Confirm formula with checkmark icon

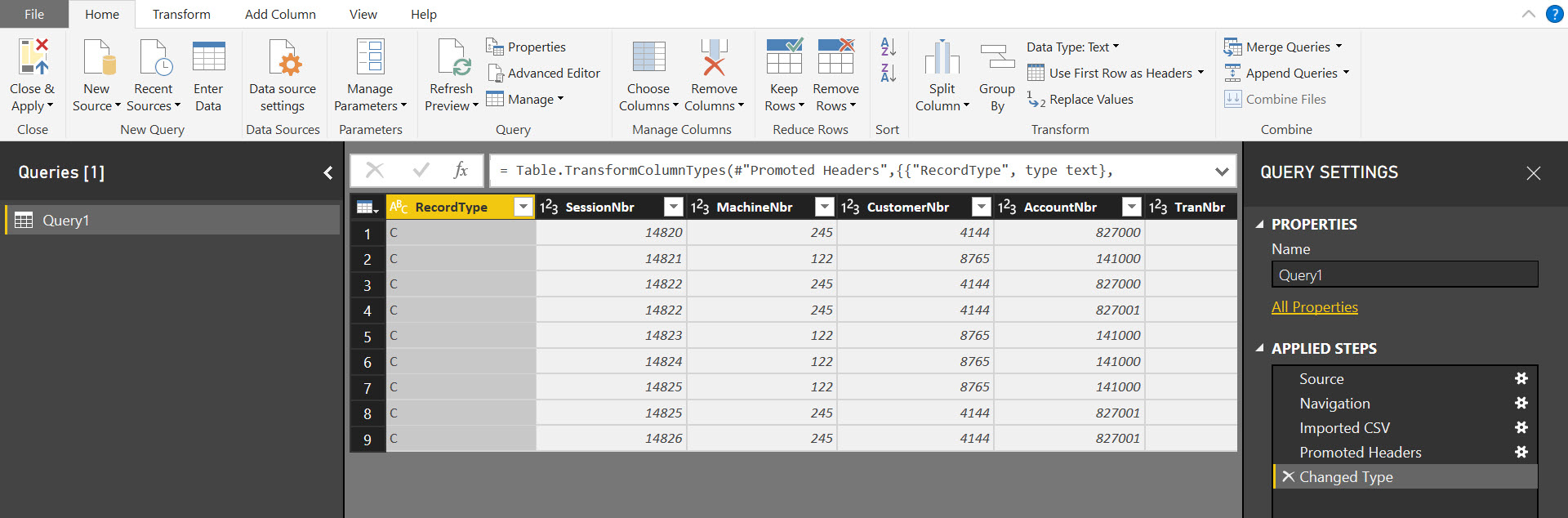421,170
